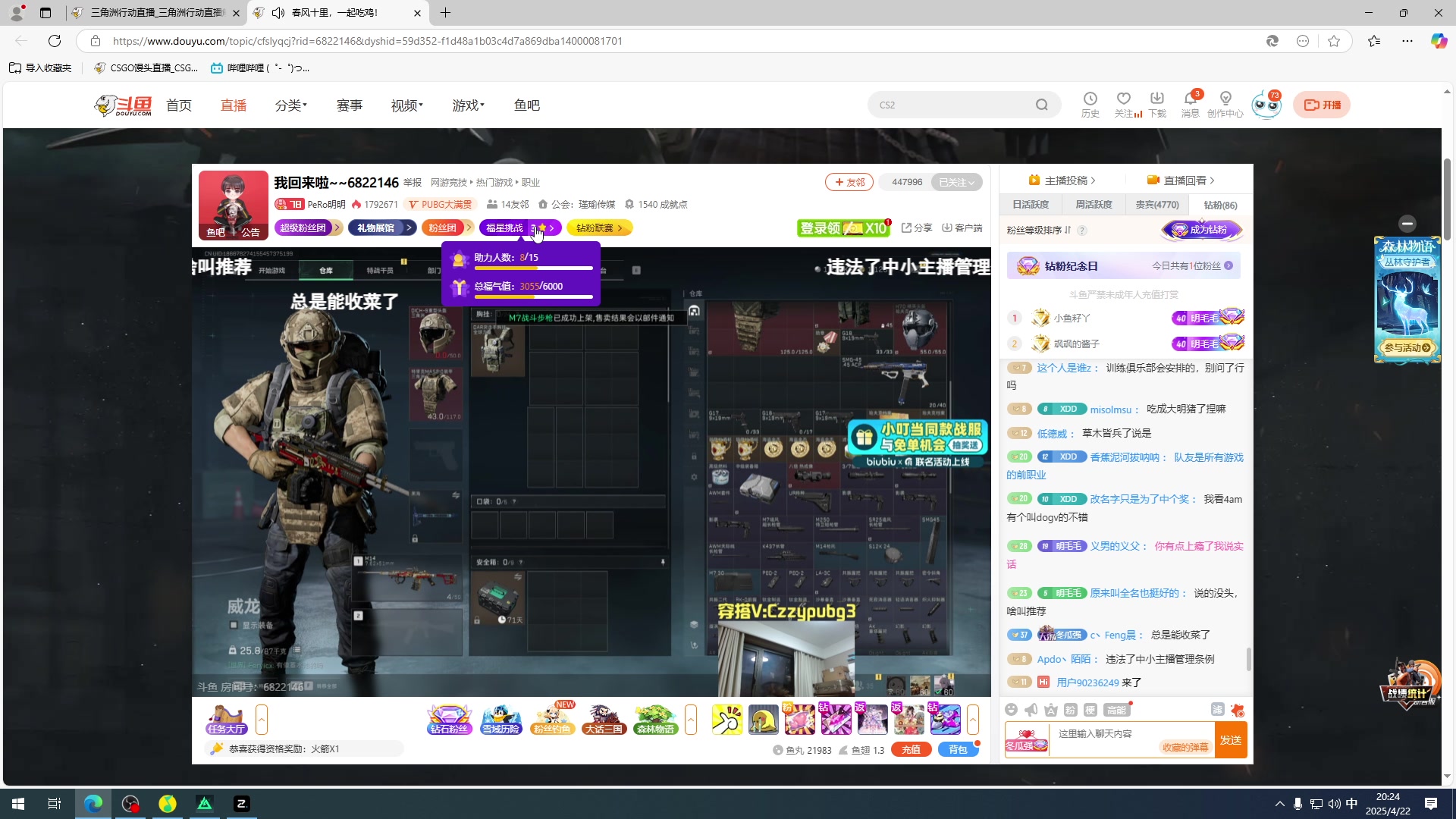Open 游戏 dropdown menu
The height and width of the screenshot is (819, 1456).
pyautogui.click(x=469, y=105)
